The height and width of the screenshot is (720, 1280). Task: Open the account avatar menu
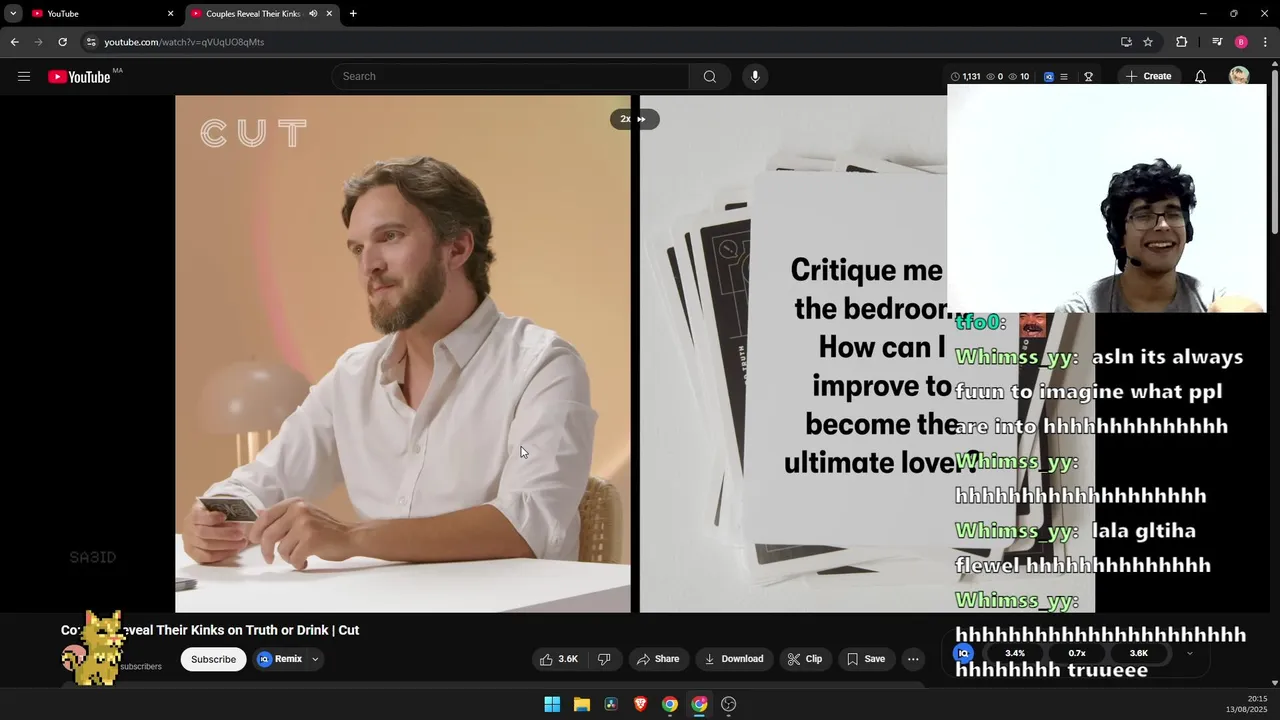coord(1239,76)
